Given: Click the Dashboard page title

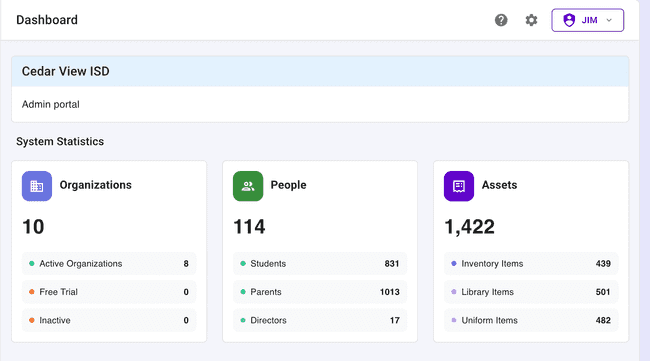Looking at the screenshot, I should point(47,20).
